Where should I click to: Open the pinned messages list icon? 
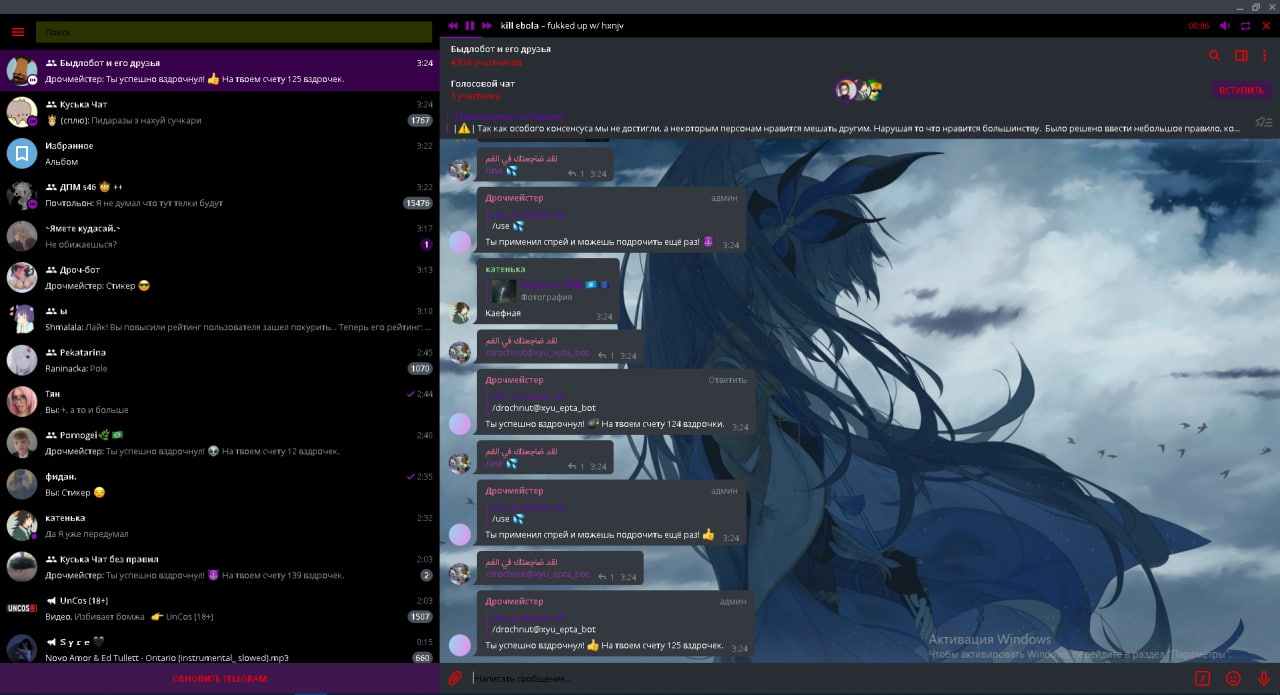click(x=1263, y=123)
